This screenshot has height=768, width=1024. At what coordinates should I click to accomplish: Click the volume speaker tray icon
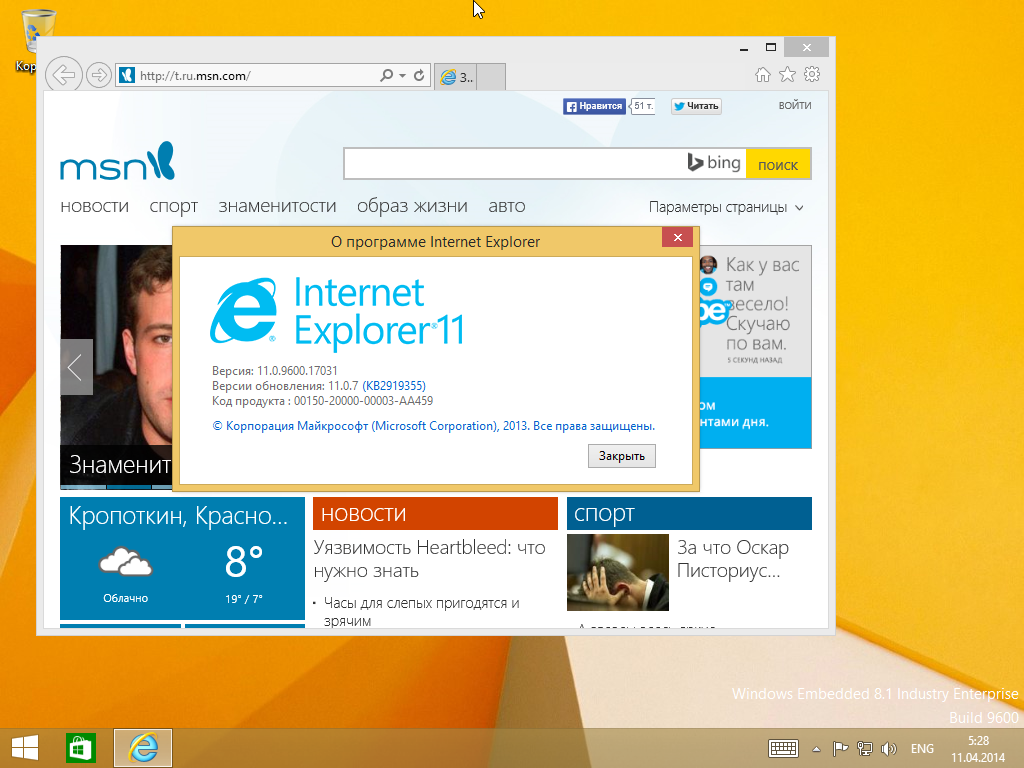click(889, 748)
